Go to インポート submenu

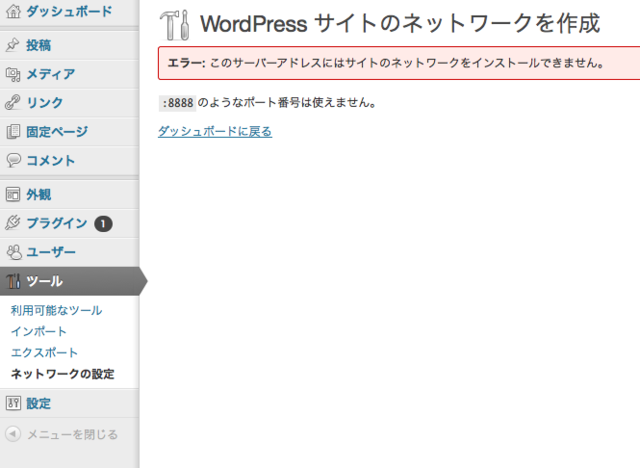pyautogui.click(x=39, y=331)
